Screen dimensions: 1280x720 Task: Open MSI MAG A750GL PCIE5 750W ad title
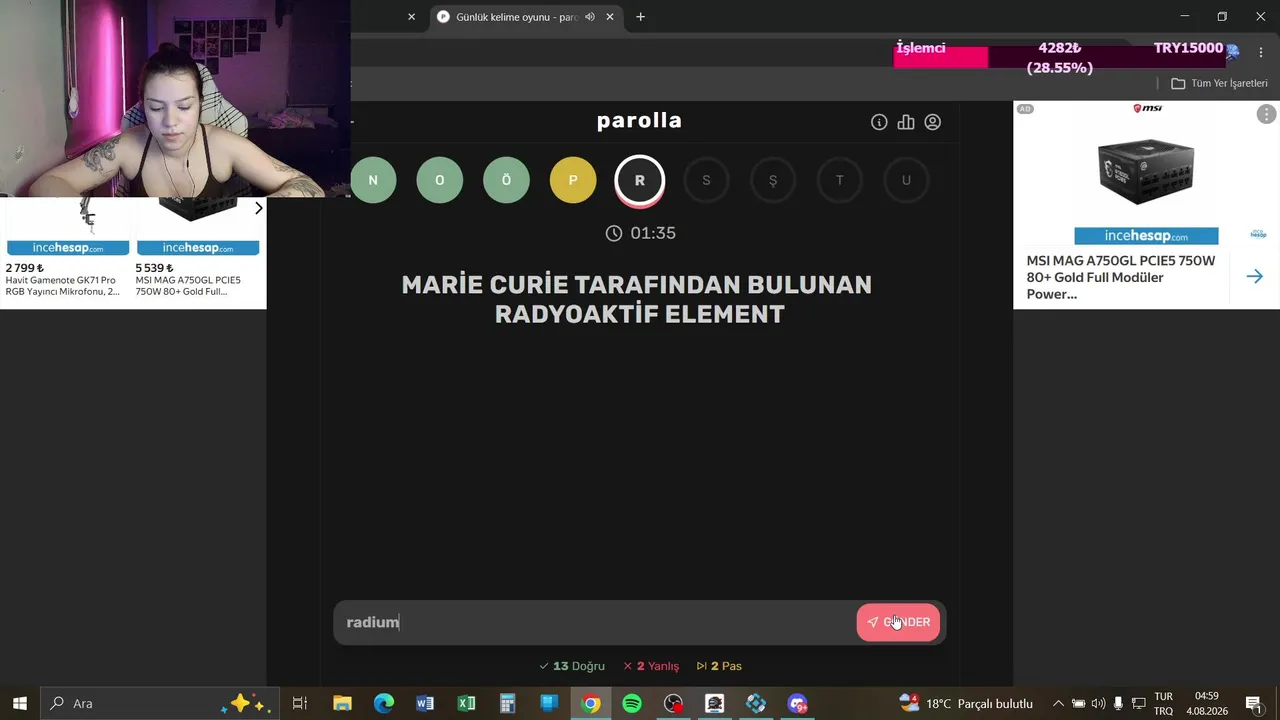click(x=1121, y=277)
